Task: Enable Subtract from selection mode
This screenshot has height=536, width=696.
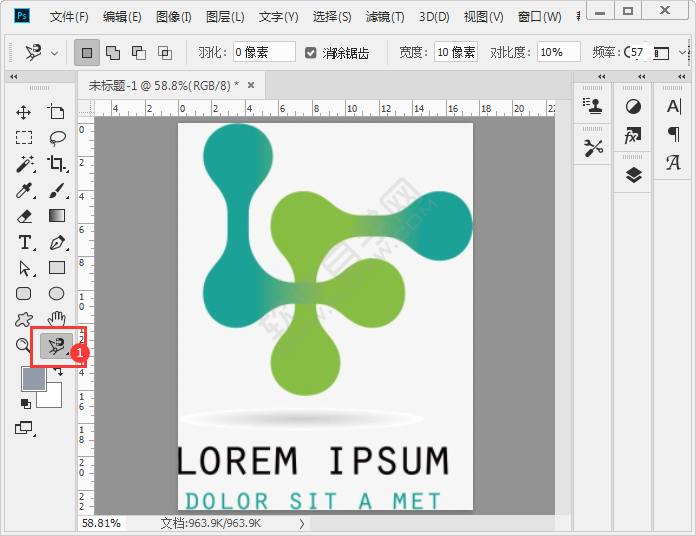Action: [138, 52]
